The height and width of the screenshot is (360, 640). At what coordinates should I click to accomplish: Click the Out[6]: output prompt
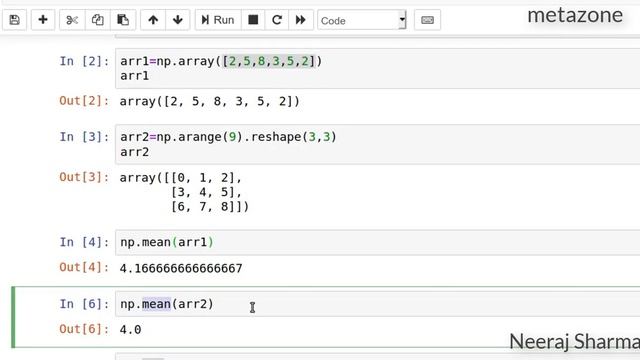(84, 329)
